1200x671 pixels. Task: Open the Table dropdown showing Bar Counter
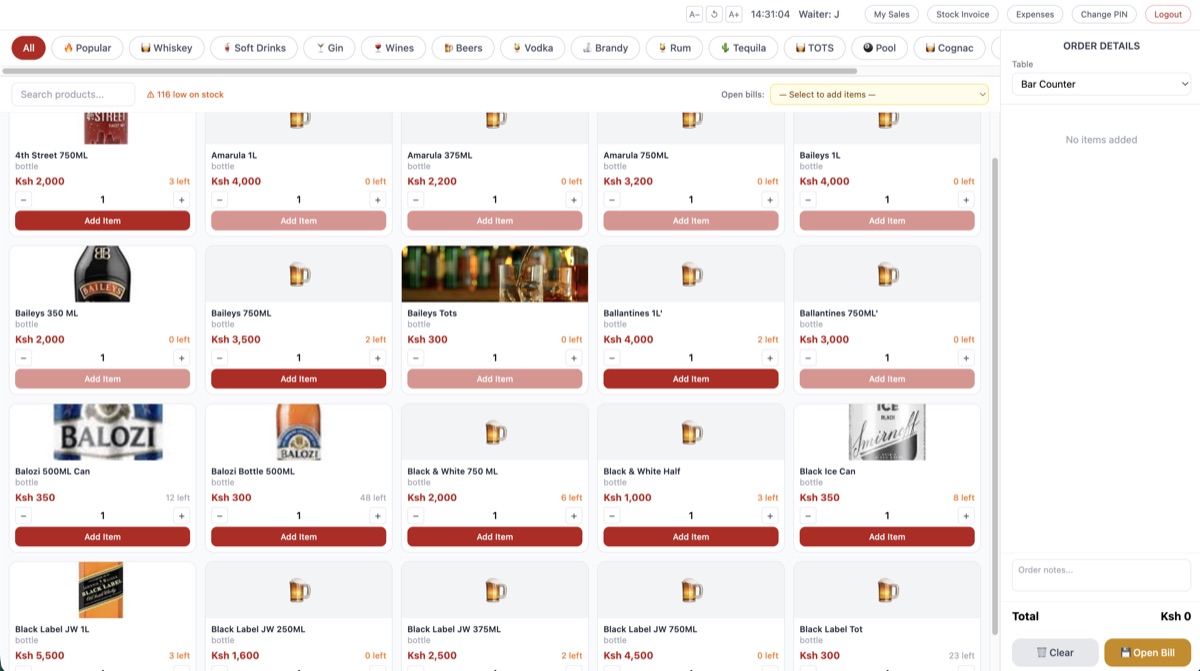[x=1101, y=84]
